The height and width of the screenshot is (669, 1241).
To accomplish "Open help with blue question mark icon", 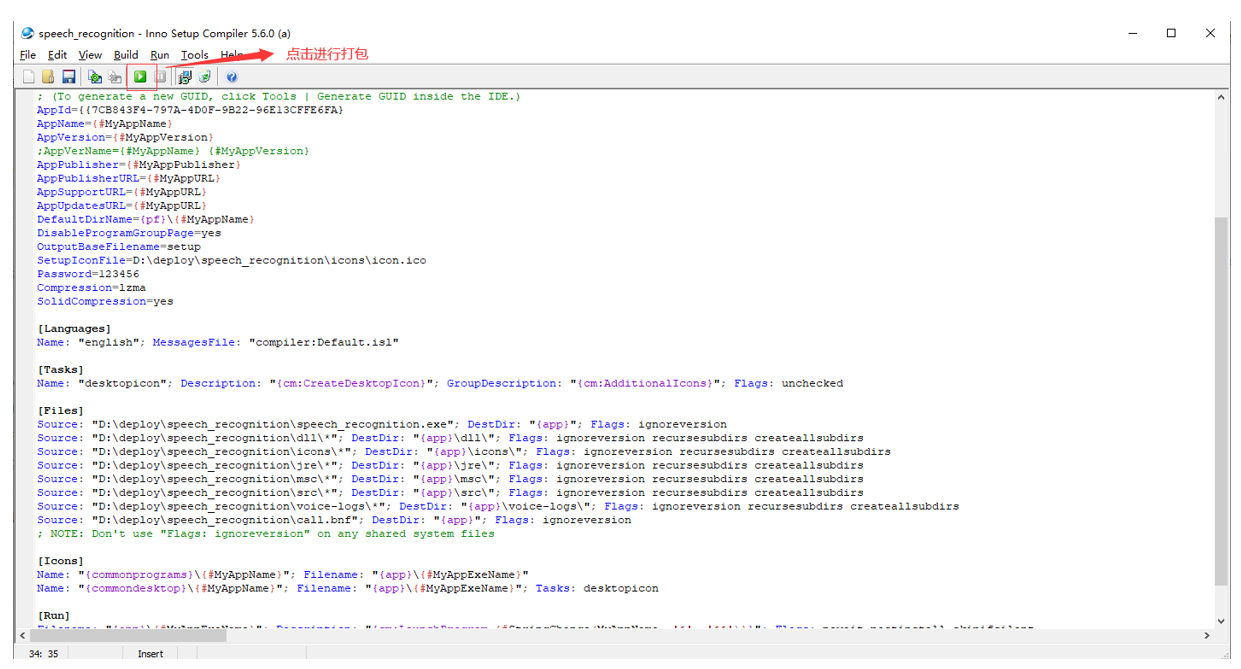I will tap(232, 77).
